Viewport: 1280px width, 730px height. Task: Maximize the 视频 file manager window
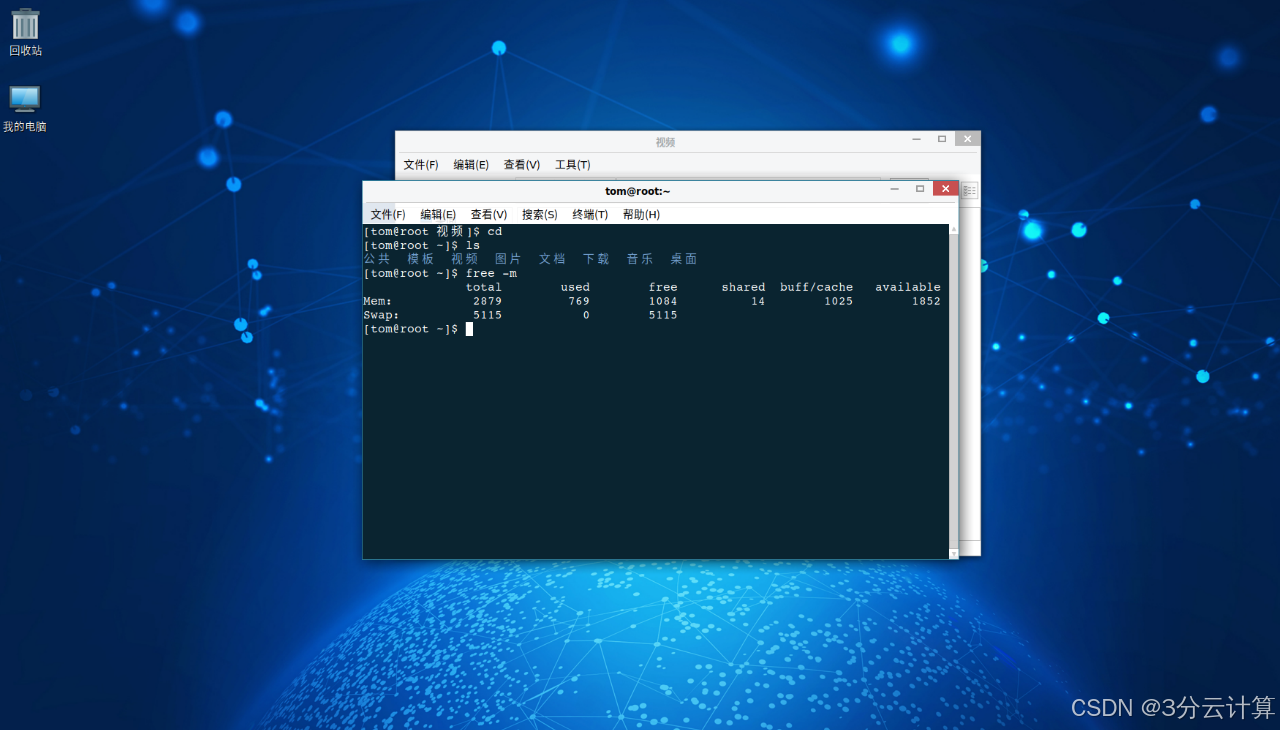(x=941, y=140)
